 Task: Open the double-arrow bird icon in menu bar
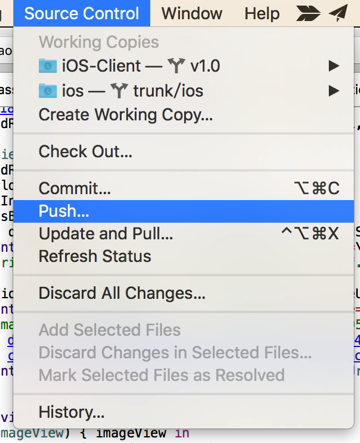(308, 14)
